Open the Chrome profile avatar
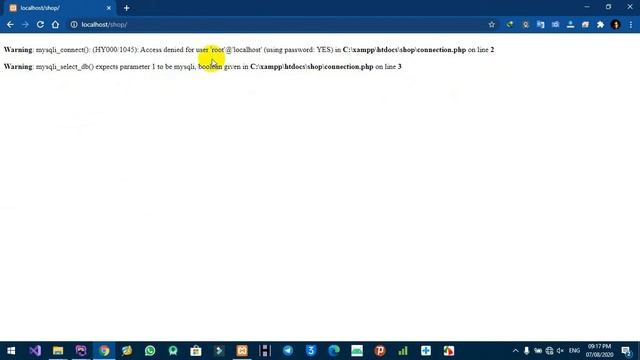Viewport: 640px width, 360px height. point(616,24)
